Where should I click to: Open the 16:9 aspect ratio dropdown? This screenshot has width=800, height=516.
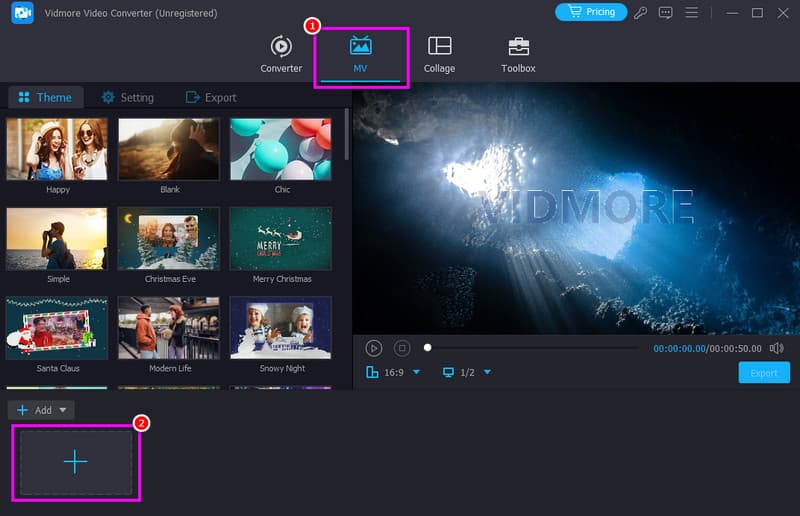click(416, 372)
